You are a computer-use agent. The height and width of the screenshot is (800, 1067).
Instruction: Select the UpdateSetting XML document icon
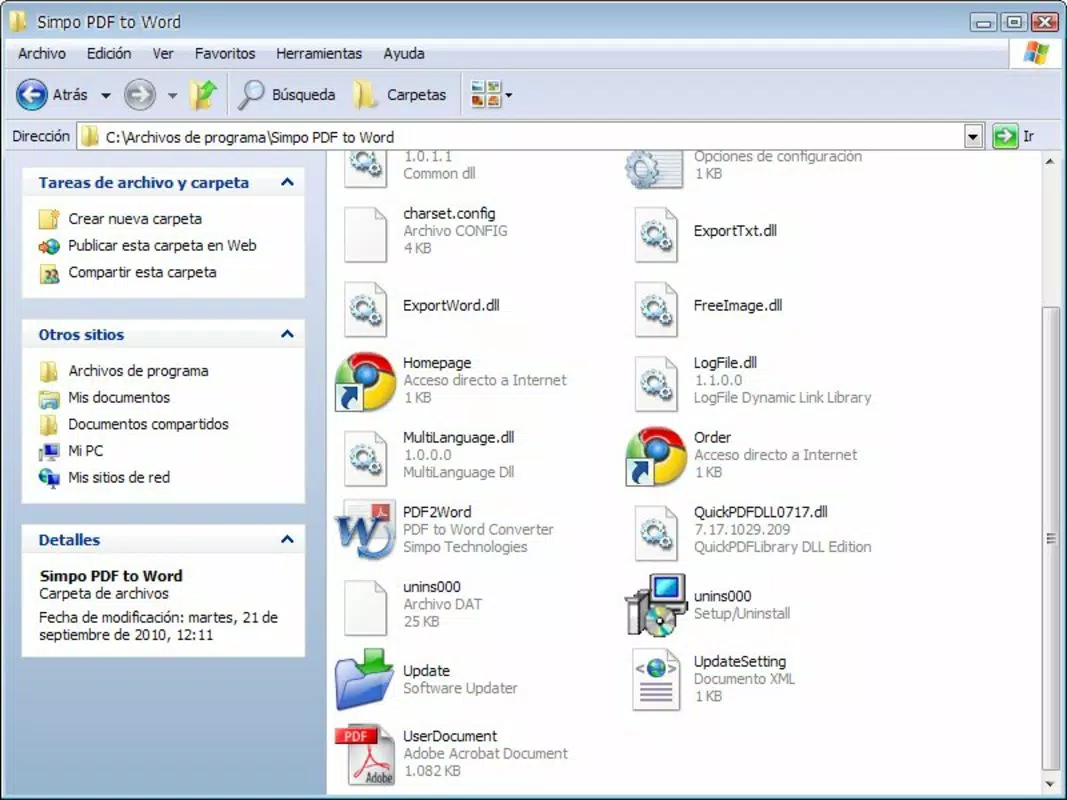[x=656, y=680]
